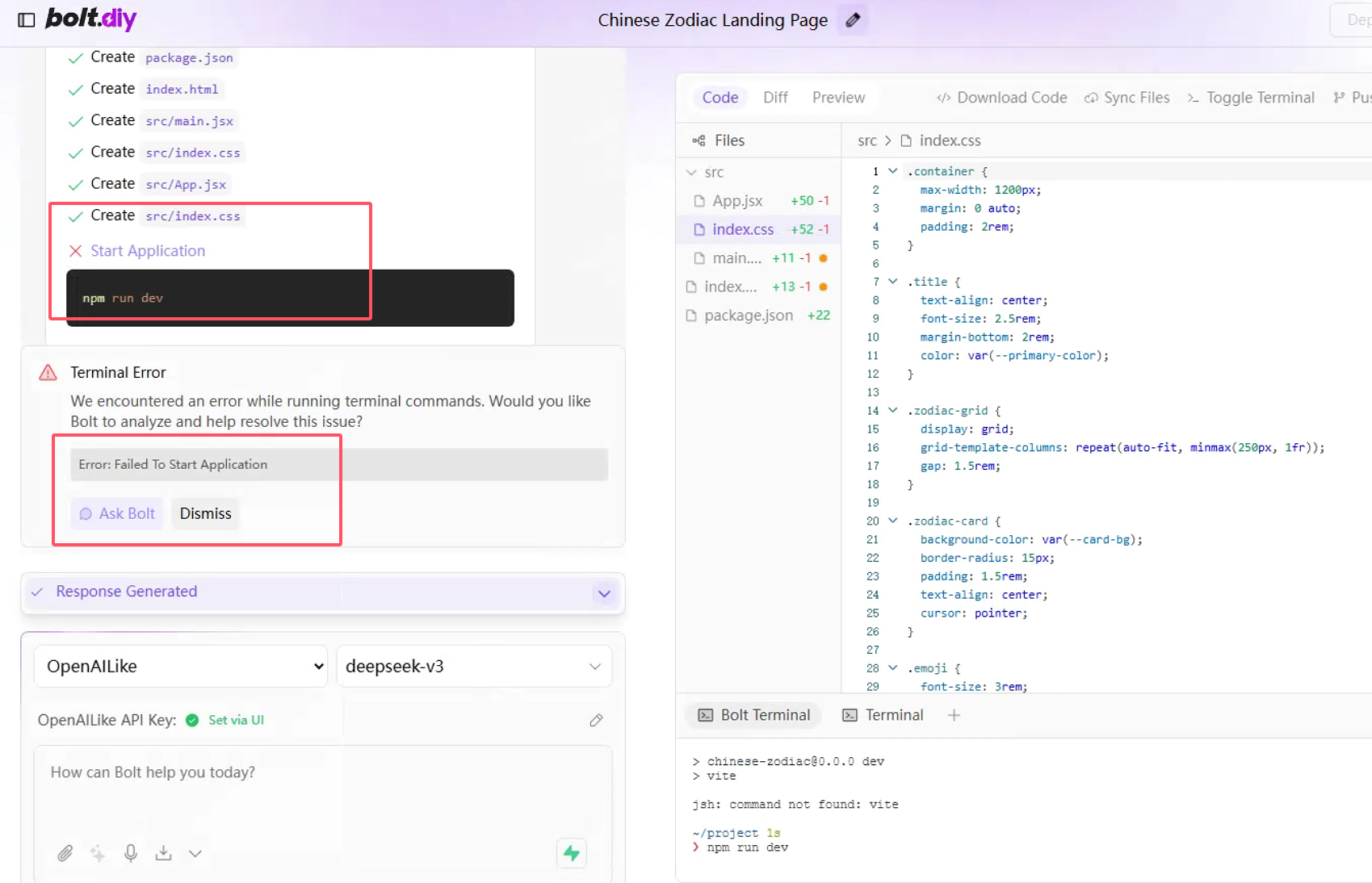1372x883 pixels.
Task: Fold the .zodiac-grid CSS block
Action: tap(892, 410)
